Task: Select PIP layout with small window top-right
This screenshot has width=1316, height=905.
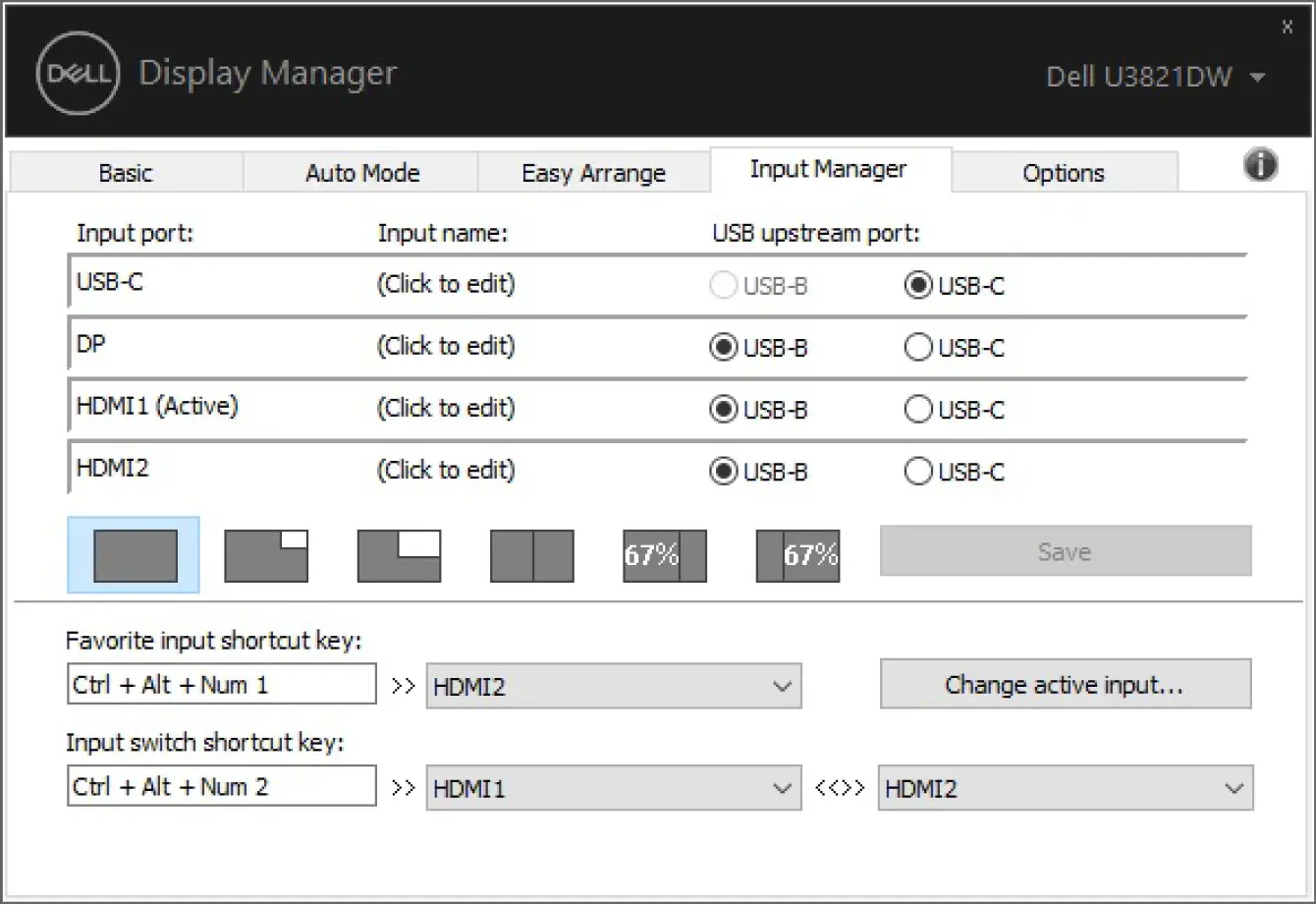Action: (265, 554)
